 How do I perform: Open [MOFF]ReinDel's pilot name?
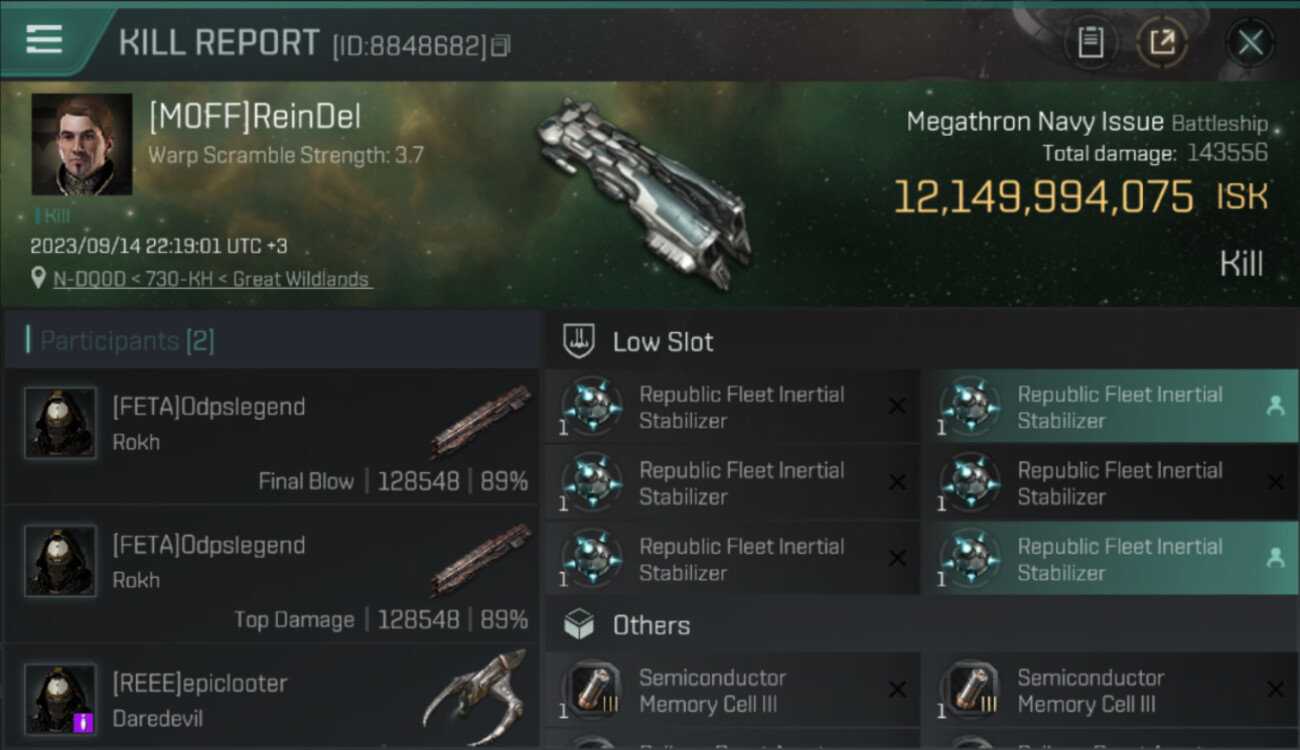click(255, 117)
